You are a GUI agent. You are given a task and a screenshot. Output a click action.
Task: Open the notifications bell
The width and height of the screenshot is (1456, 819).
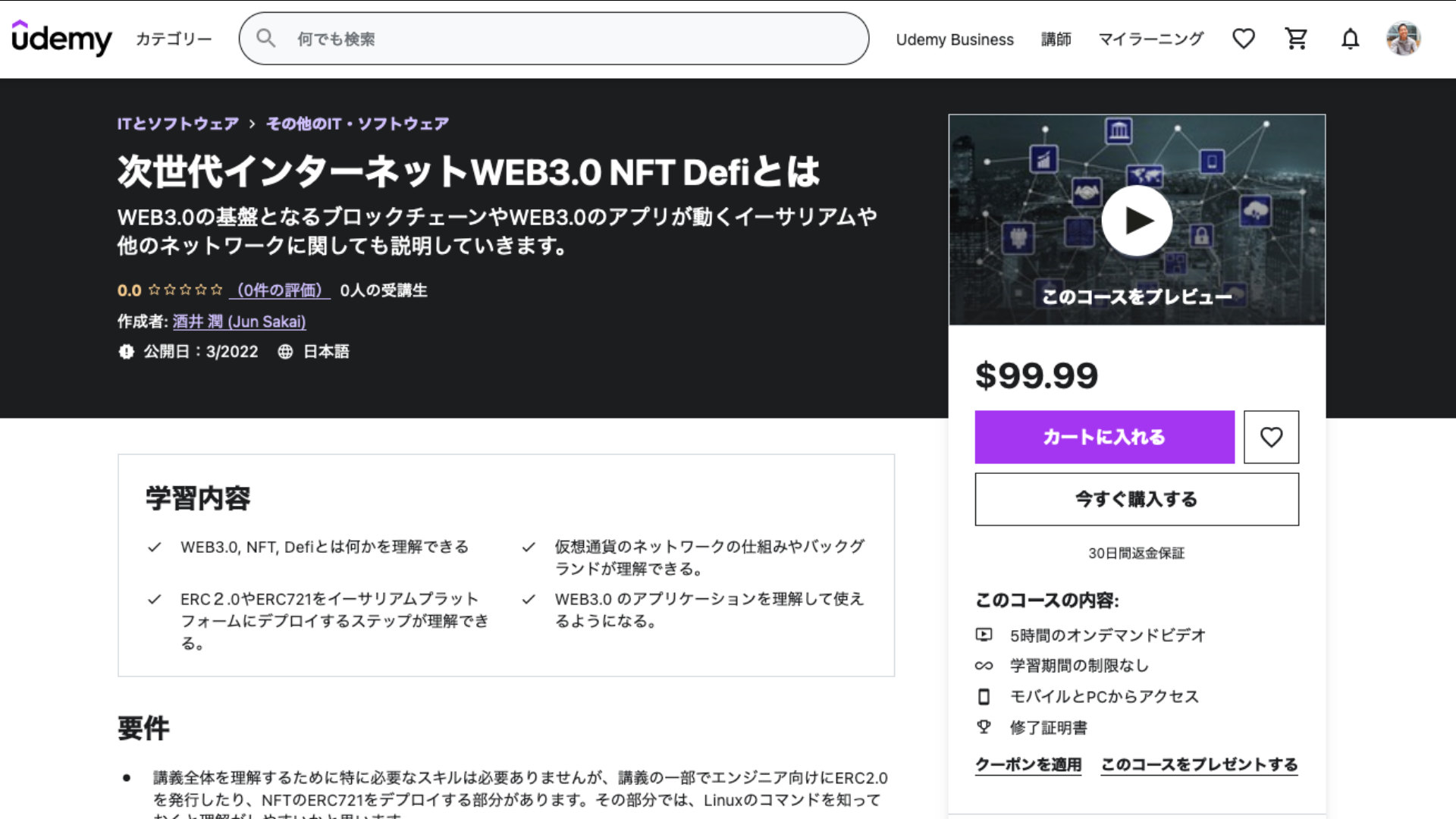tap(1350, 39)
